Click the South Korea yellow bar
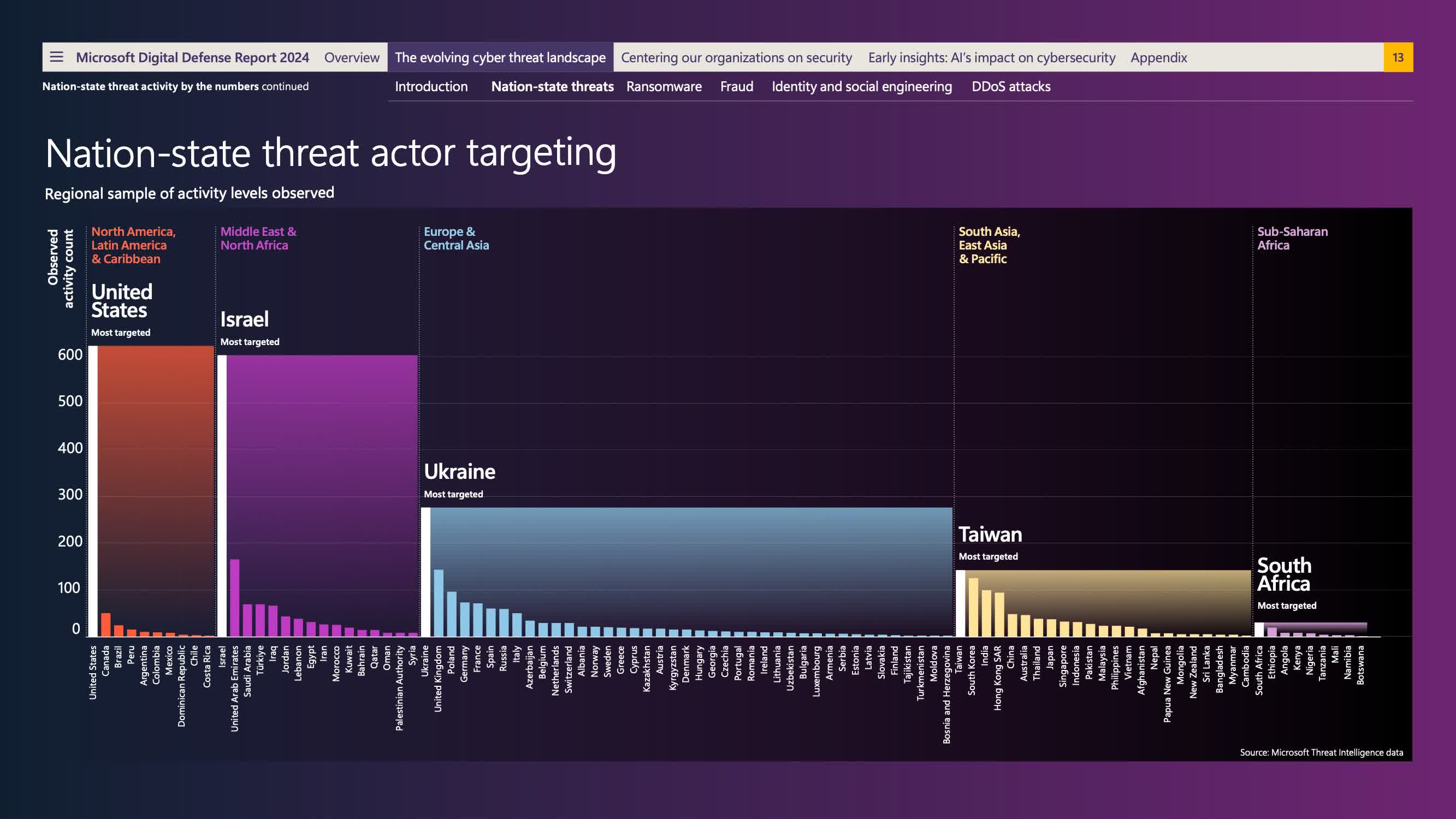This screenshot has width=1456, height=819. 973,607
